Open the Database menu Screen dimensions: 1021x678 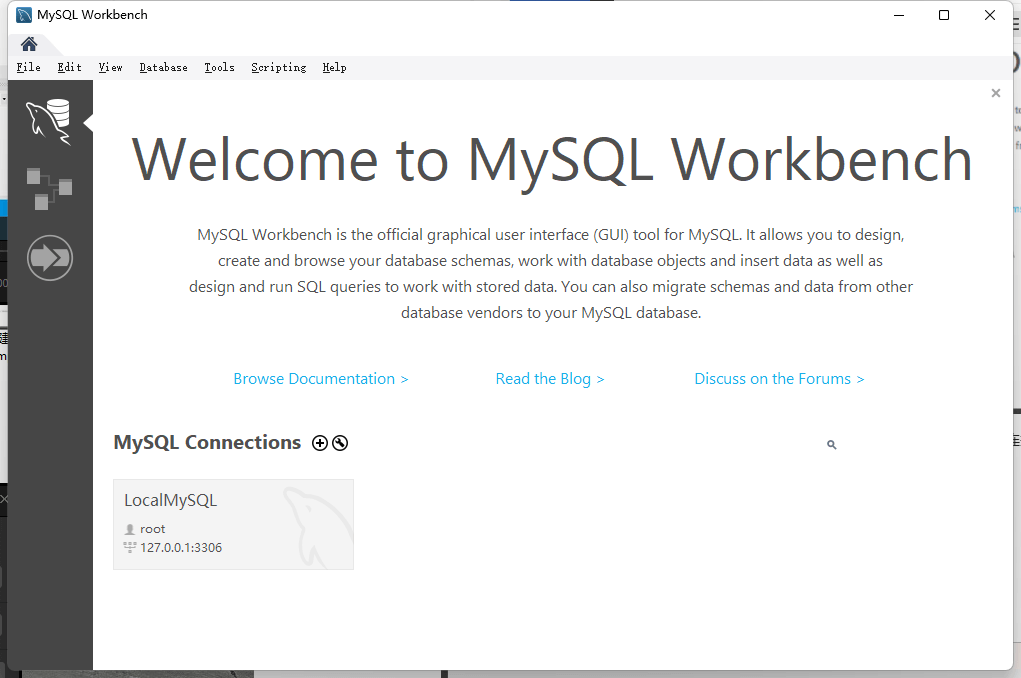163,67
